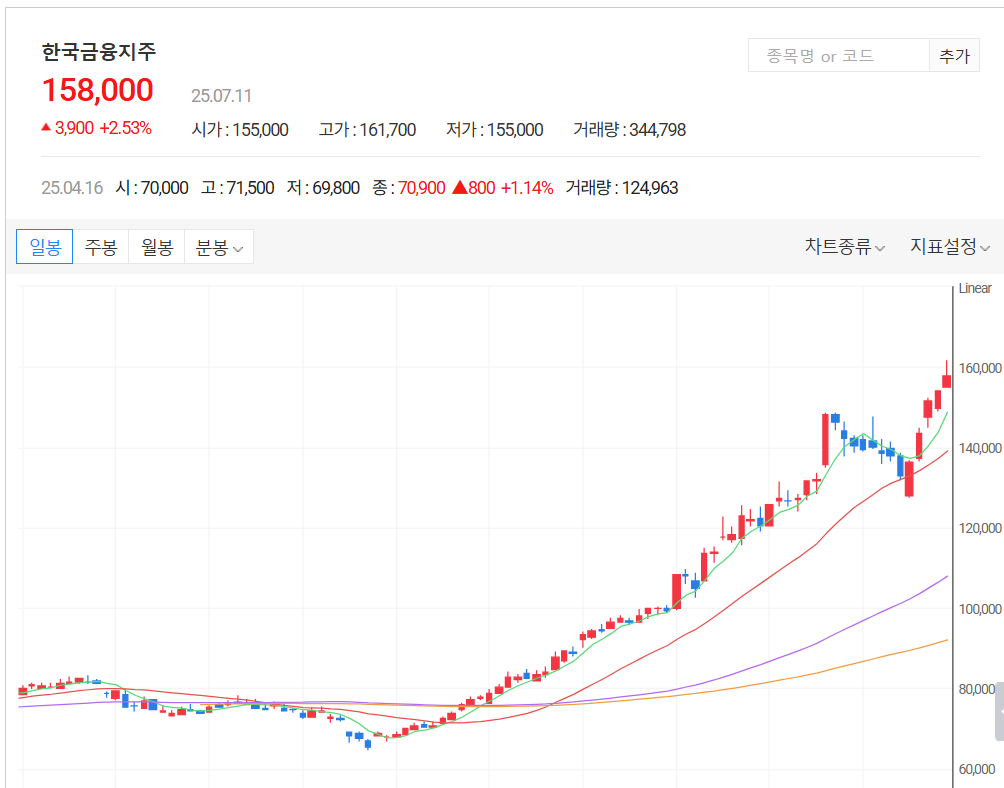Click the hovered open 시 : 70,000

tap(152, 188)
